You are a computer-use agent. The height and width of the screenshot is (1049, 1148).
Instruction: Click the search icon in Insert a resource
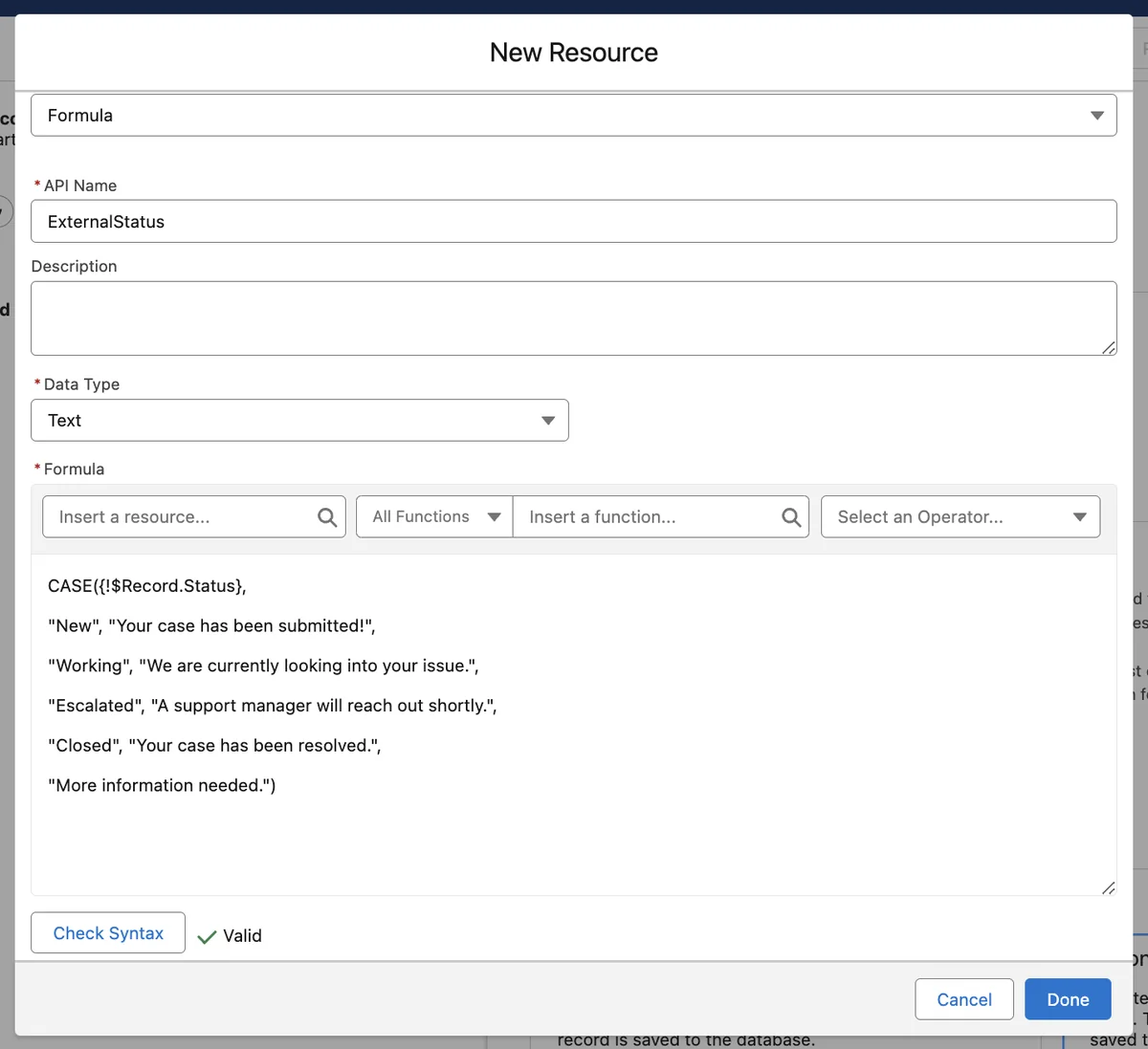coord(327,517)
